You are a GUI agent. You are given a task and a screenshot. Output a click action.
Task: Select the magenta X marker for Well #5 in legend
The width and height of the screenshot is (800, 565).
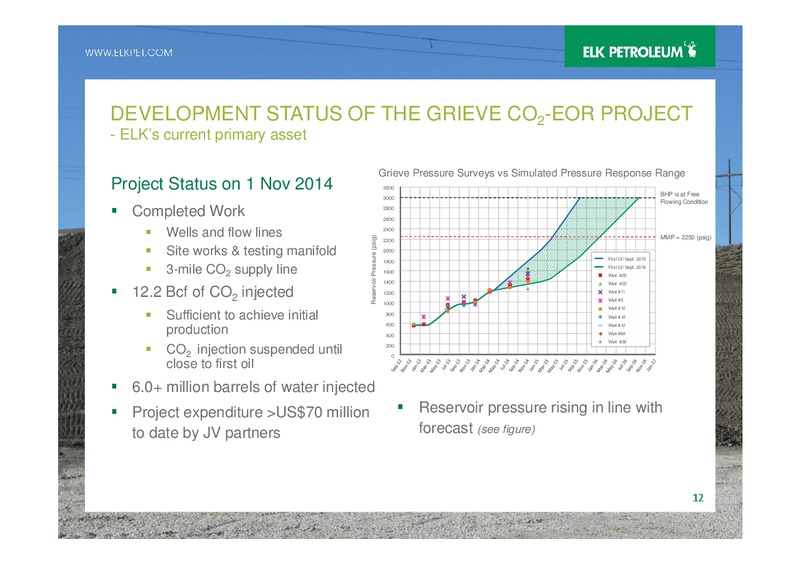[x=600, y=301]
